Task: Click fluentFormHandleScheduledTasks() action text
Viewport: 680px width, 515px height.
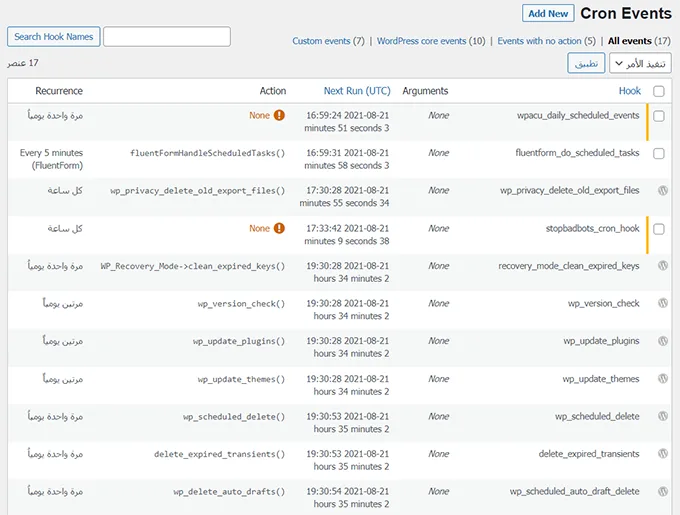Action: pyautogui.click(x=207, y=153)
